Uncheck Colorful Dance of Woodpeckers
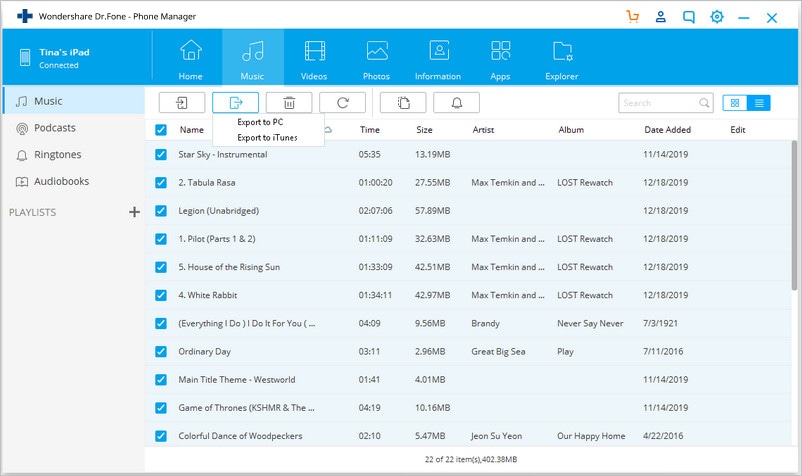 point(161,436)
